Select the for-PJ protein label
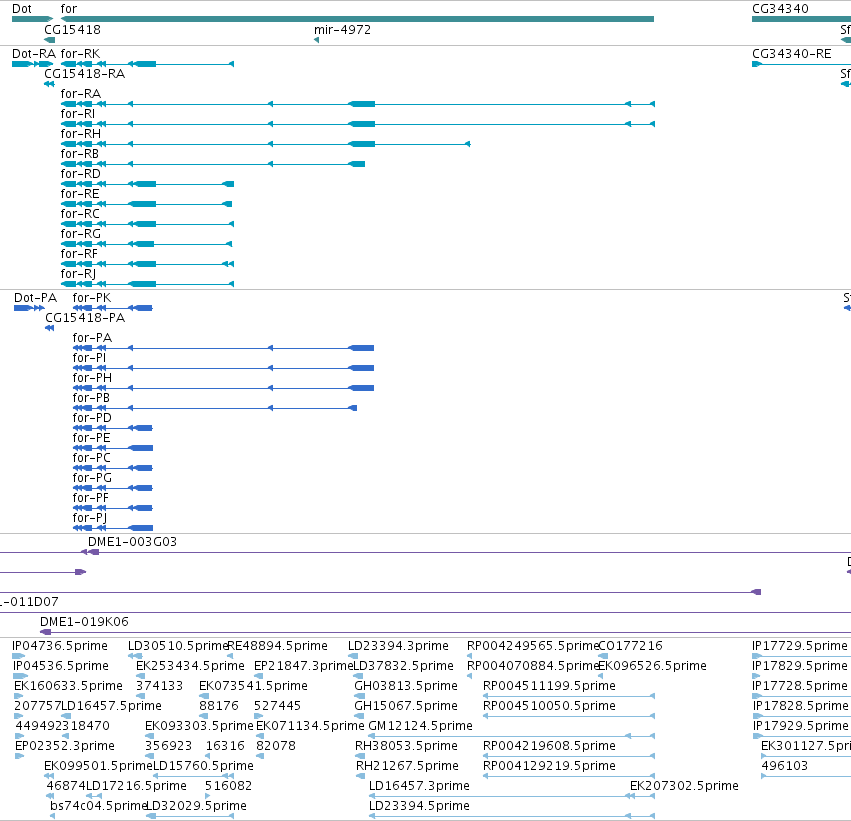The height and width of the screenshot is (821, 851). (90, 518)
